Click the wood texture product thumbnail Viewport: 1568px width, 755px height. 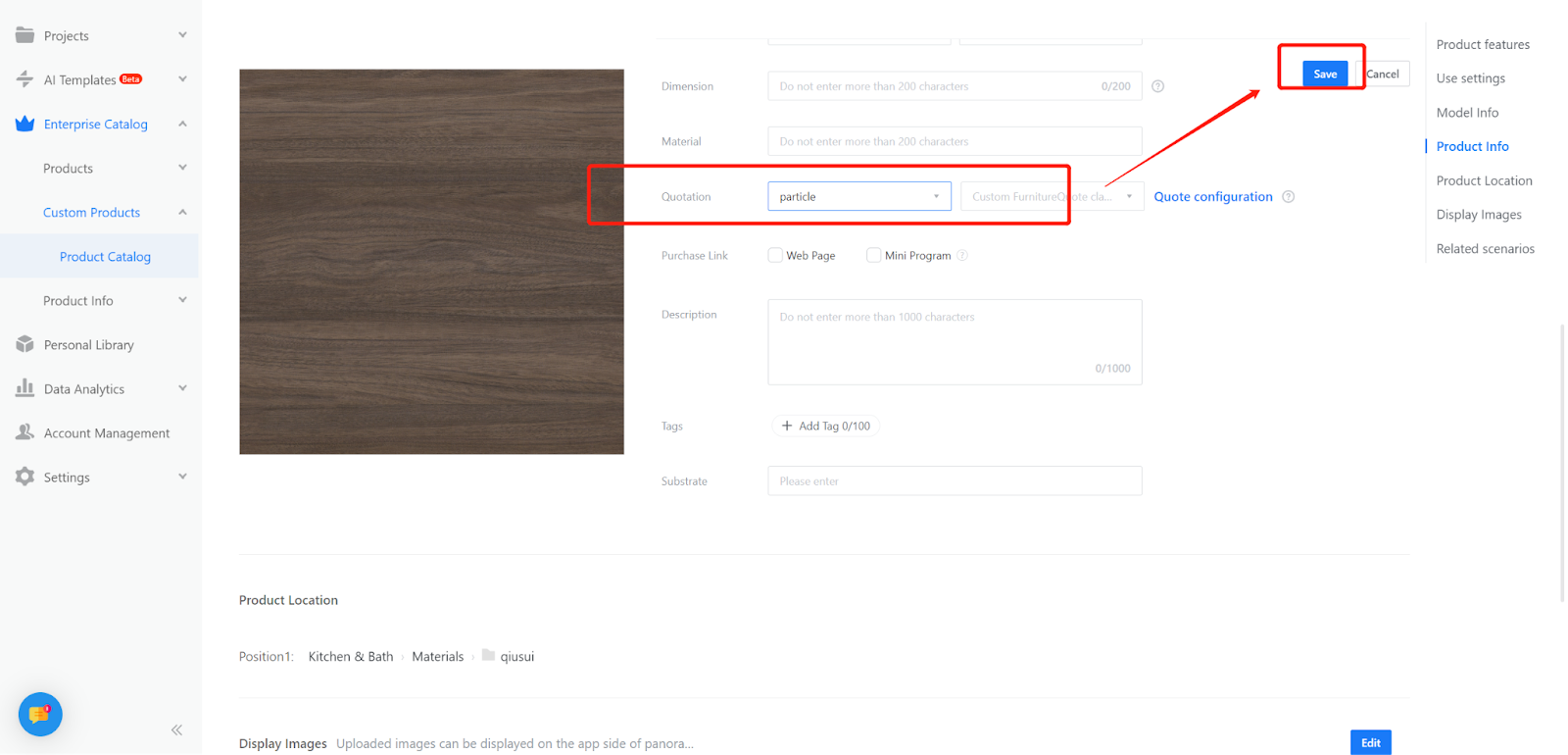[431, 262]
